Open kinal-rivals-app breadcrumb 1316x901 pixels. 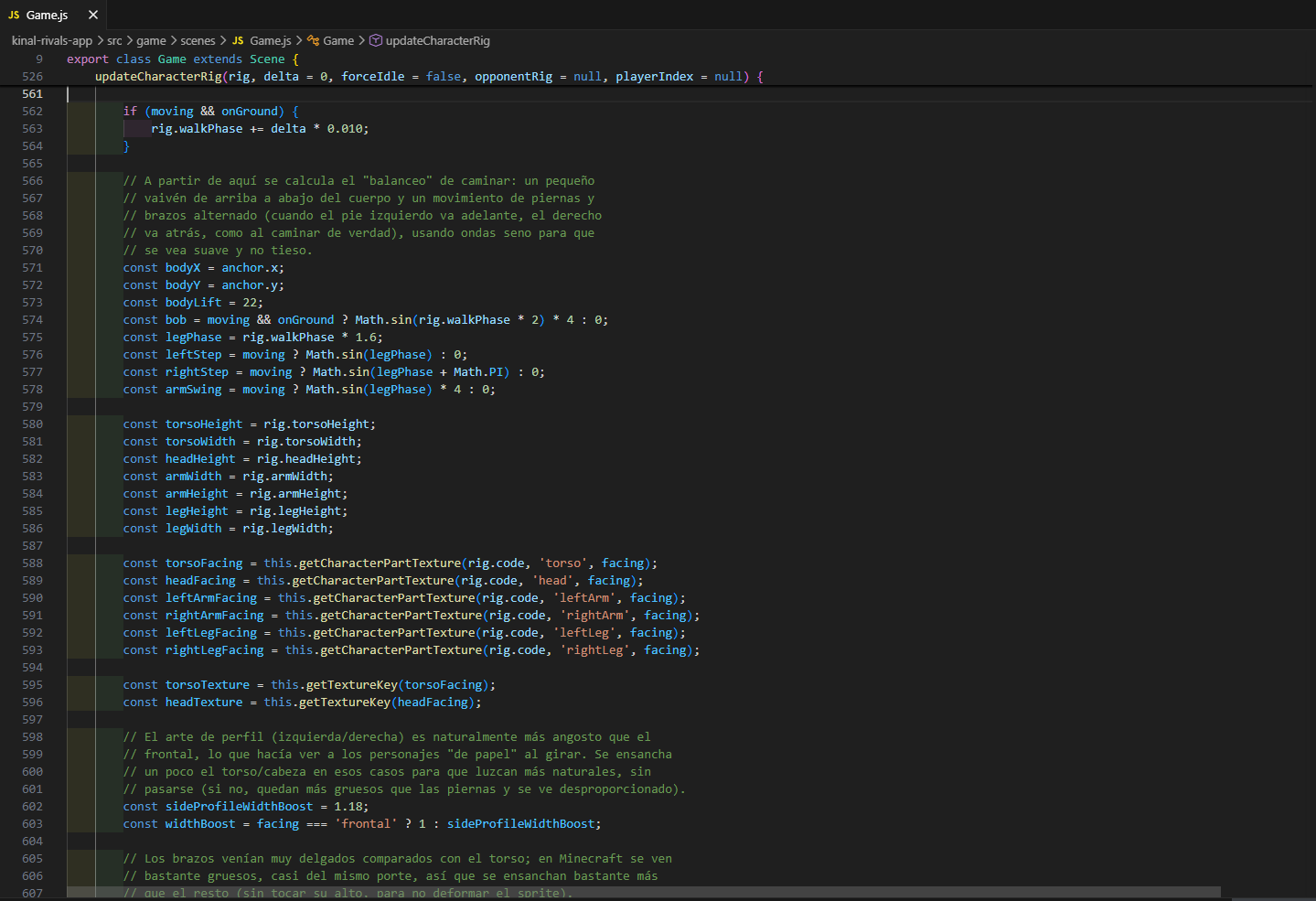(52, 40)
